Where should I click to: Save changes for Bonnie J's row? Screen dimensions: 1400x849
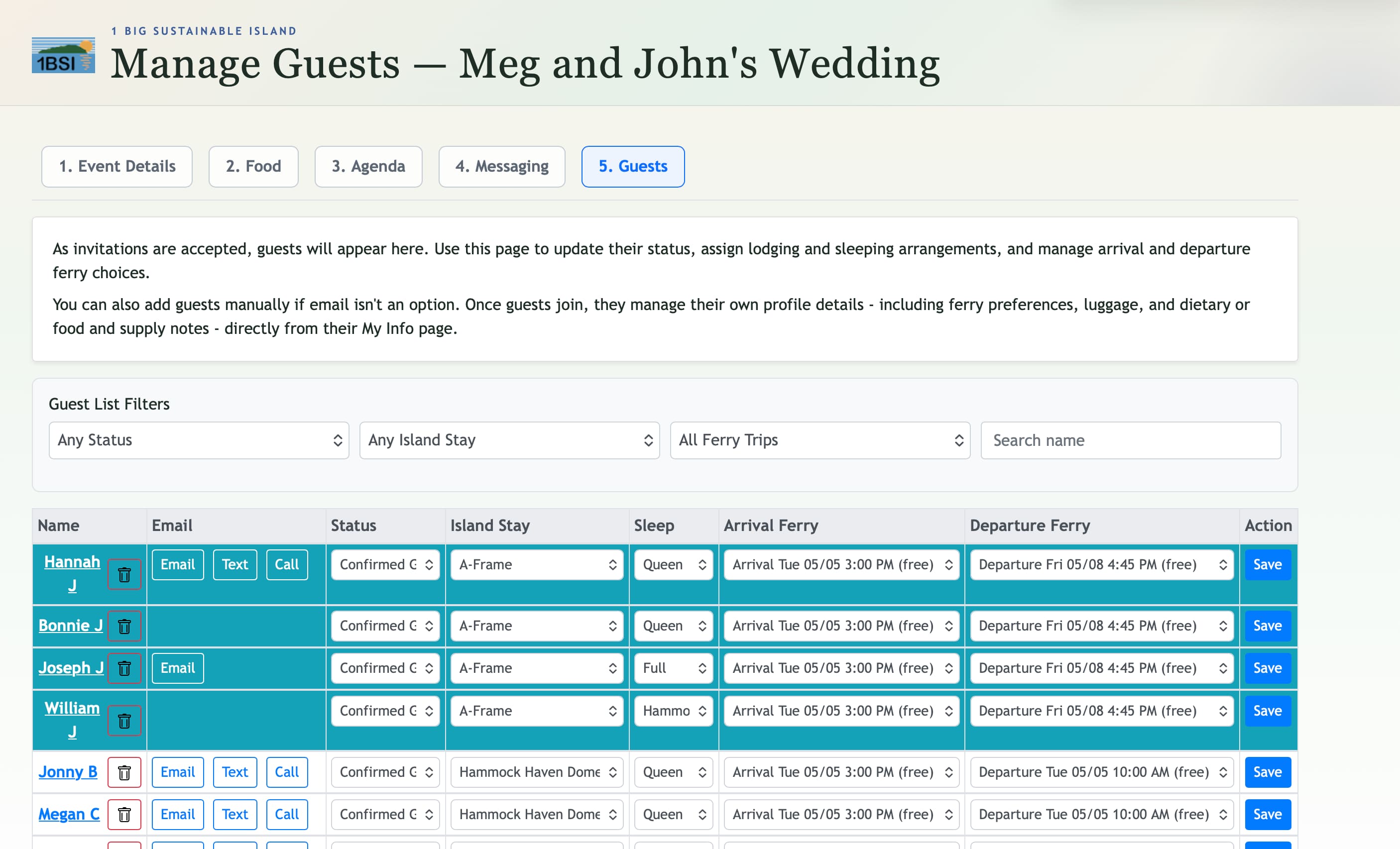point(1268,625)
